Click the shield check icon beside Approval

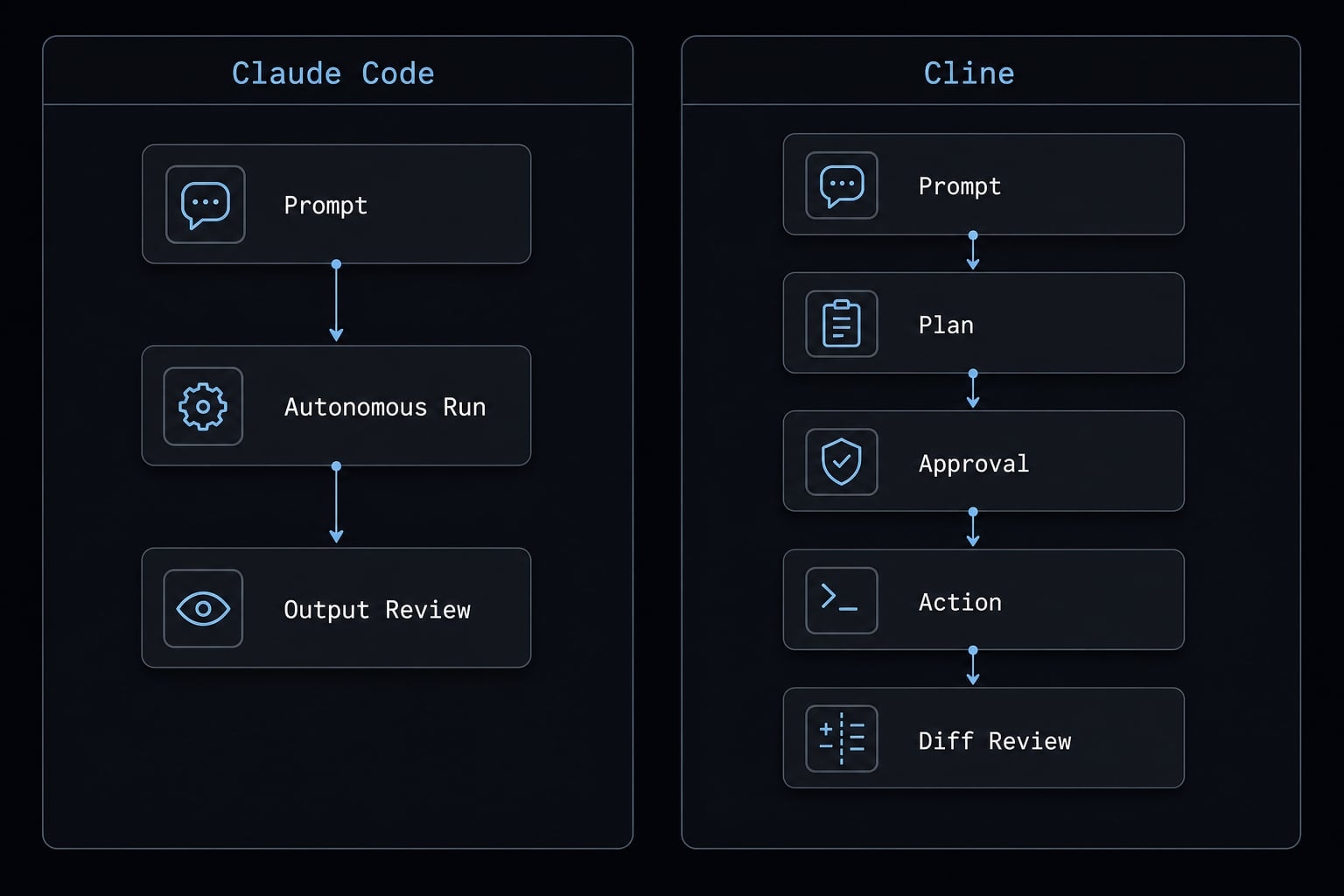[x=842, y=462]
